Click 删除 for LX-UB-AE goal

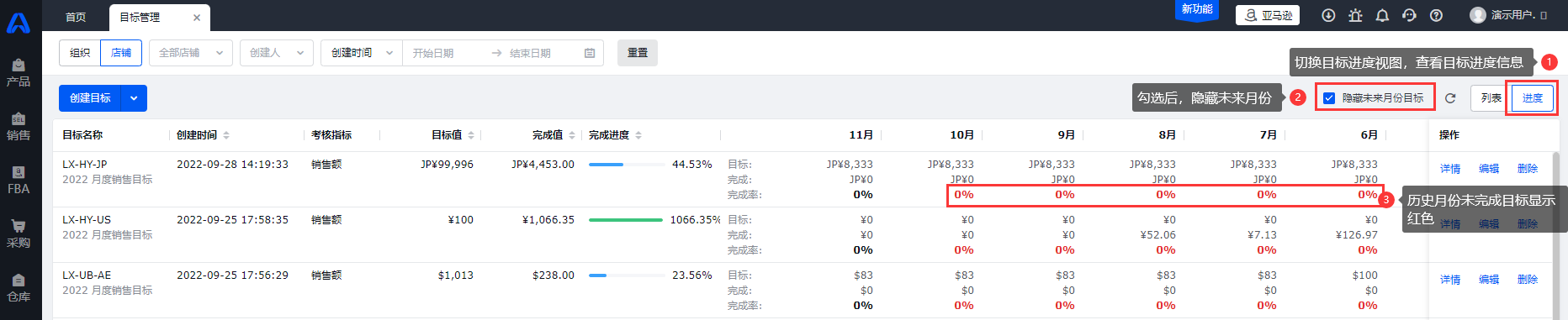(x=1528, y=280)
